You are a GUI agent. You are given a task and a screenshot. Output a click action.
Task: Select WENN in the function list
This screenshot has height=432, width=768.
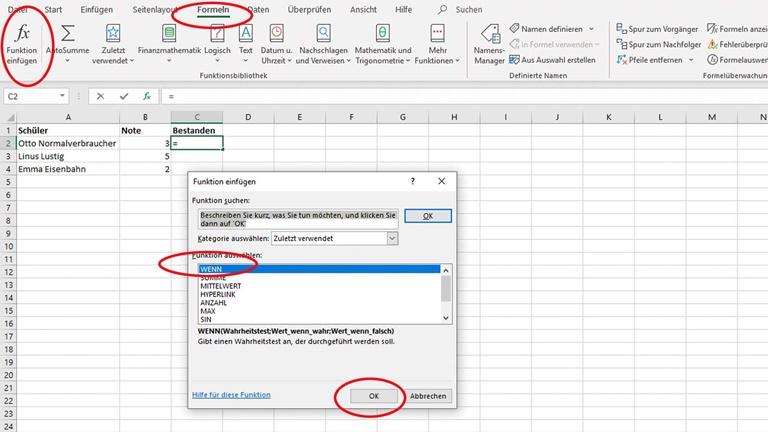tap(319, 269)
